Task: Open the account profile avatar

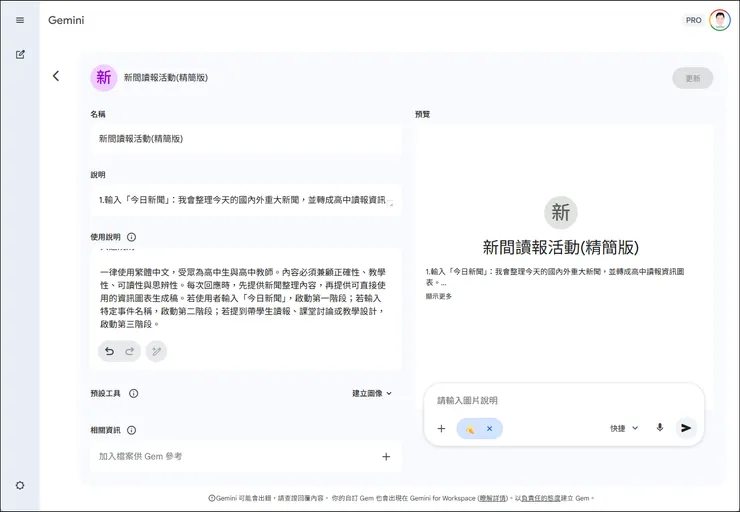Action: [720, 20]
